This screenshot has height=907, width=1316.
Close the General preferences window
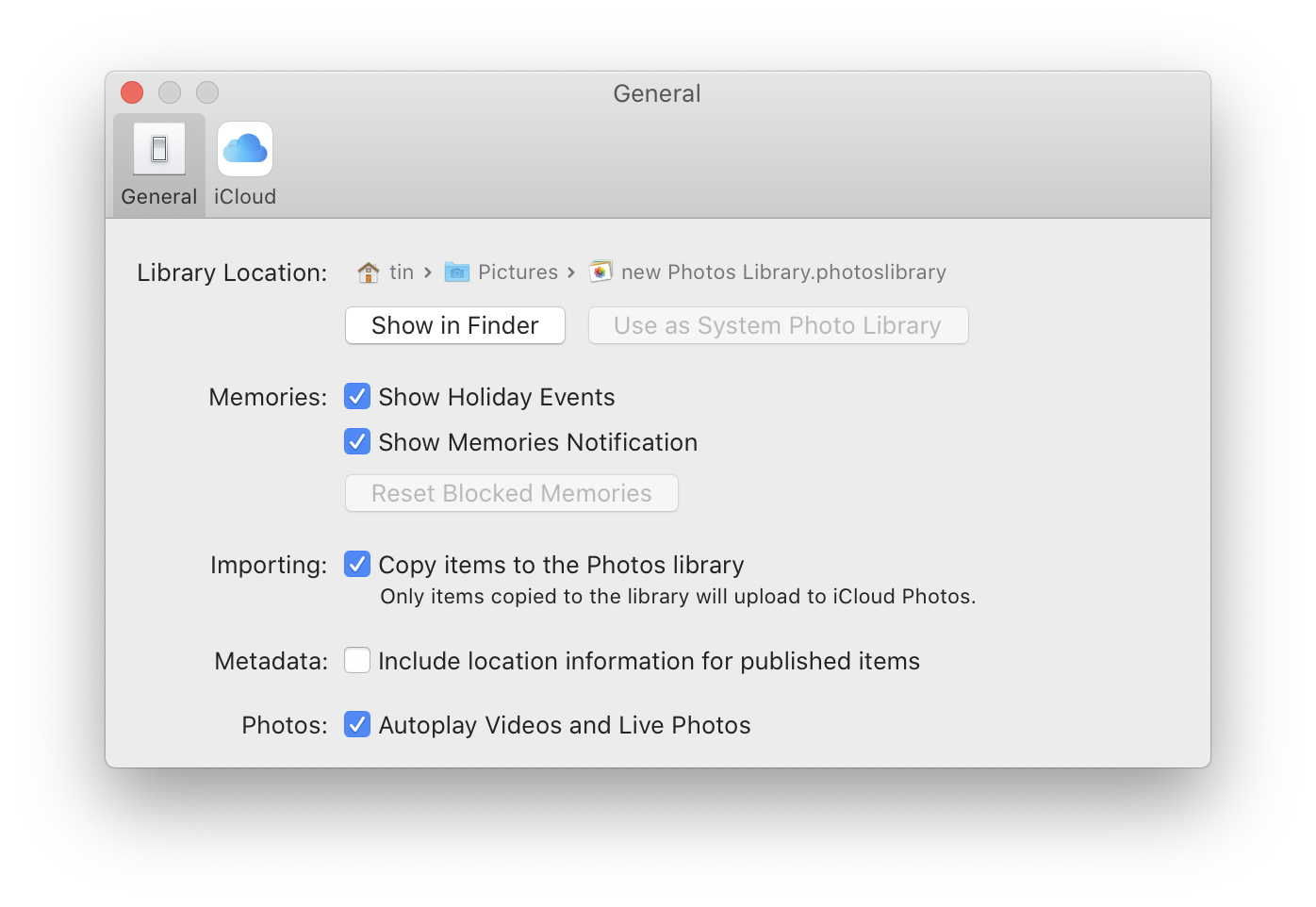132,92
